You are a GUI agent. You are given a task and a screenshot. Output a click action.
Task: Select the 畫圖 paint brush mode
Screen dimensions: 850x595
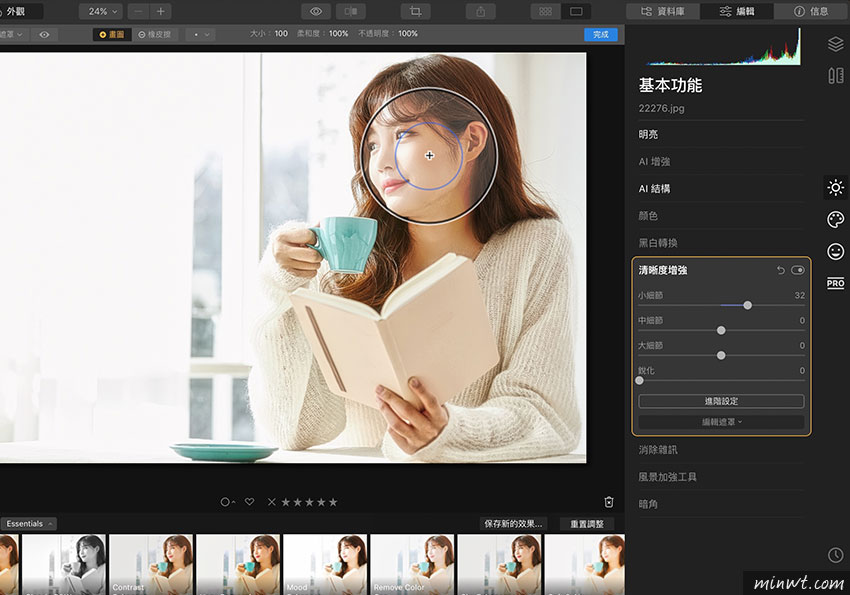point(112,35)
